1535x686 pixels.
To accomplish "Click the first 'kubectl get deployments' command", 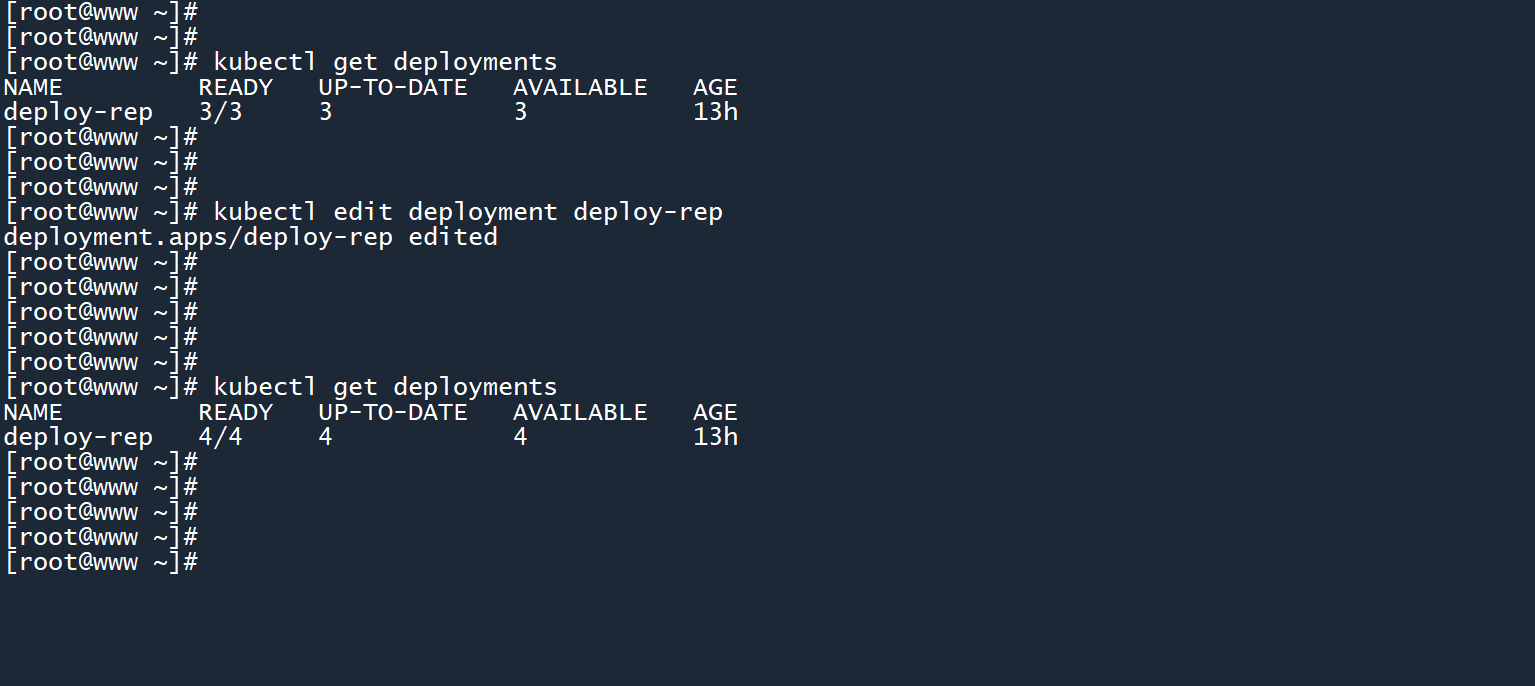I will 385,62.
